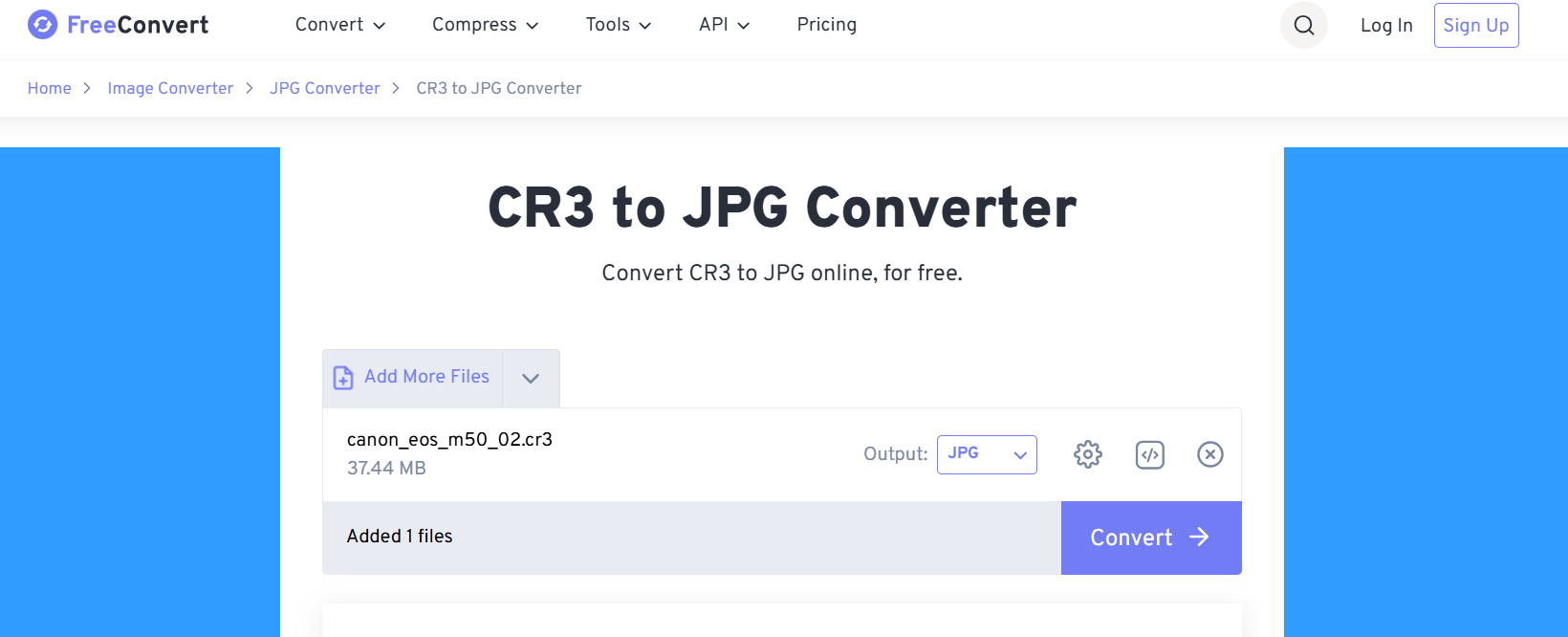Image resolution: width=1568 pixels, height=637 pixels.
Task: Navigate to Home via the breadcrumb
Action: click(49, 88)
